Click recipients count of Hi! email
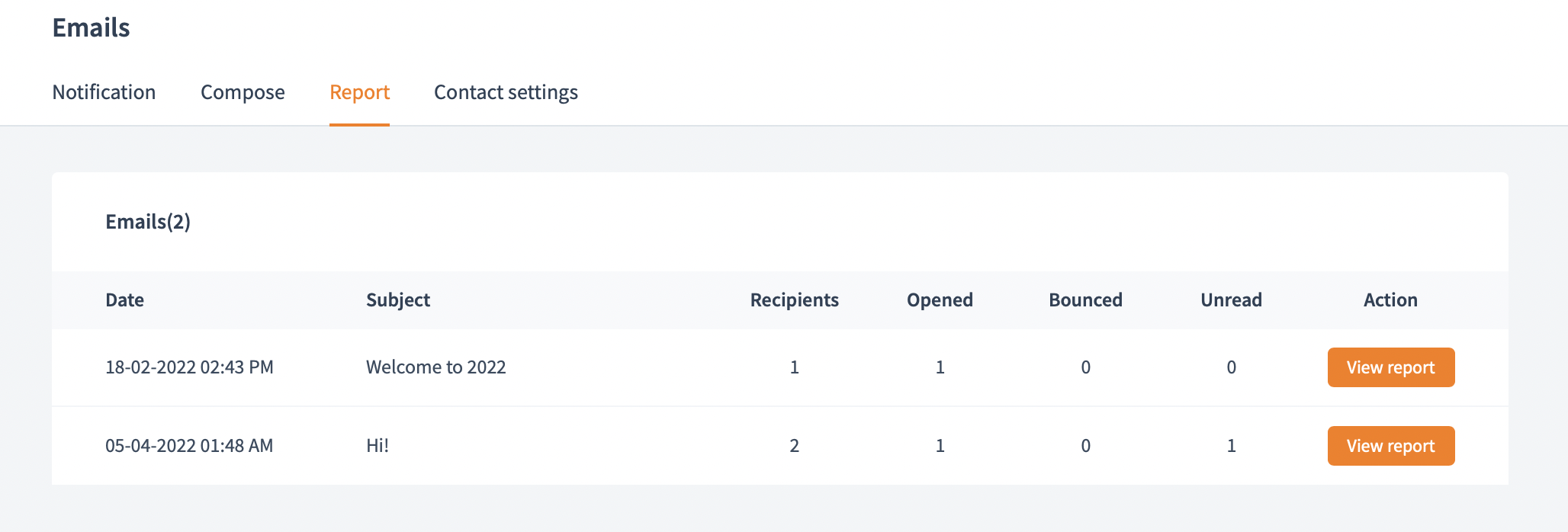Screen dimensions: 1568x532 point(794,446)
